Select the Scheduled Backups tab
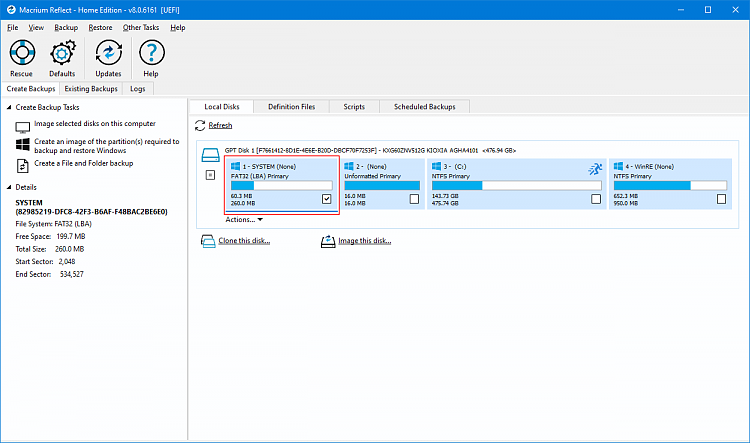The width and height of the screenshot is (750, 443). point(424,107)
